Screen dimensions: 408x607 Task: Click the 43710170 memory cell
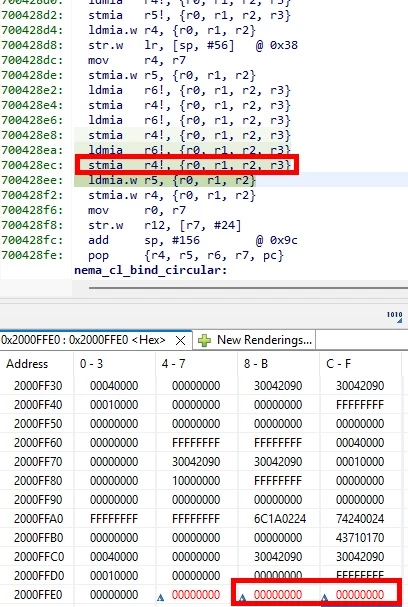point(360,538)
